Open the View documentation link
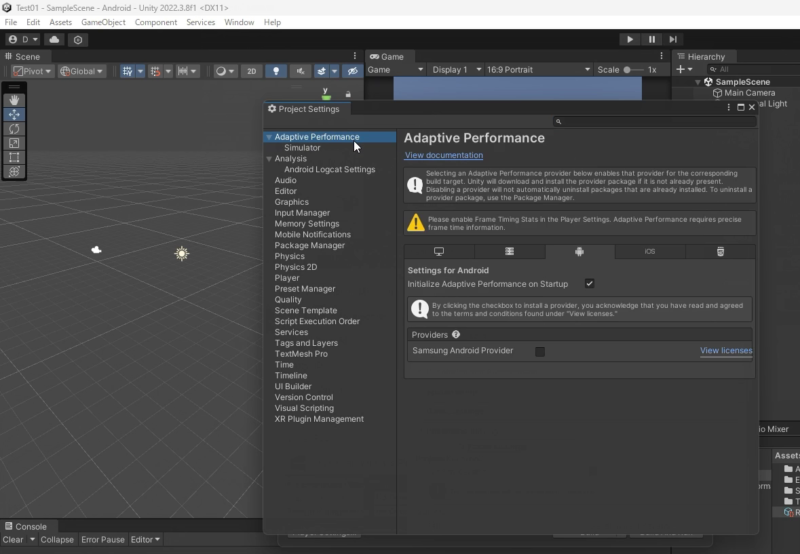Screen dimensions: 800x554 [x=443, y=156]
